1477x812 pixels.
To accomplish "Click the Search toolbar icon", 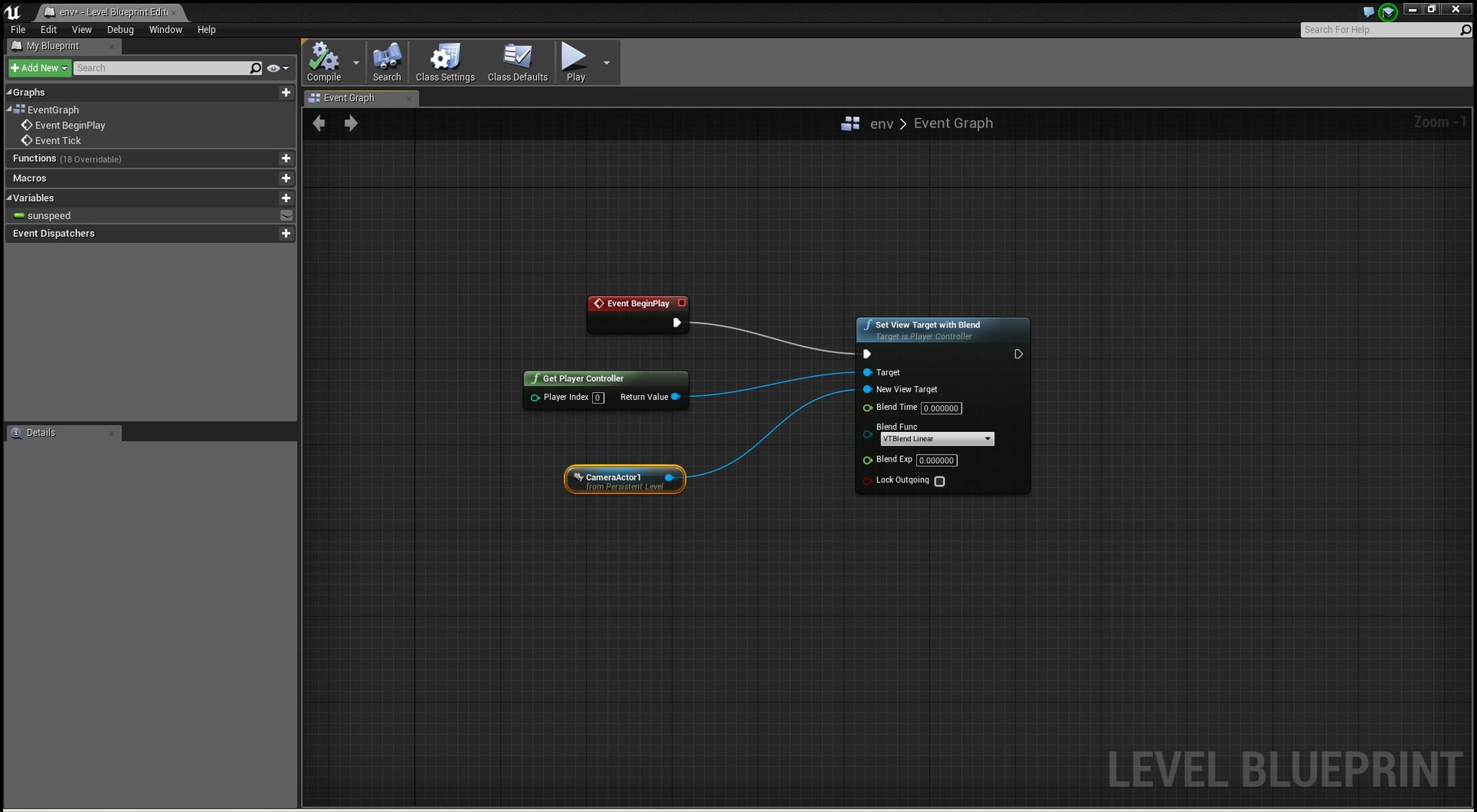I will (x=387, y=62).
